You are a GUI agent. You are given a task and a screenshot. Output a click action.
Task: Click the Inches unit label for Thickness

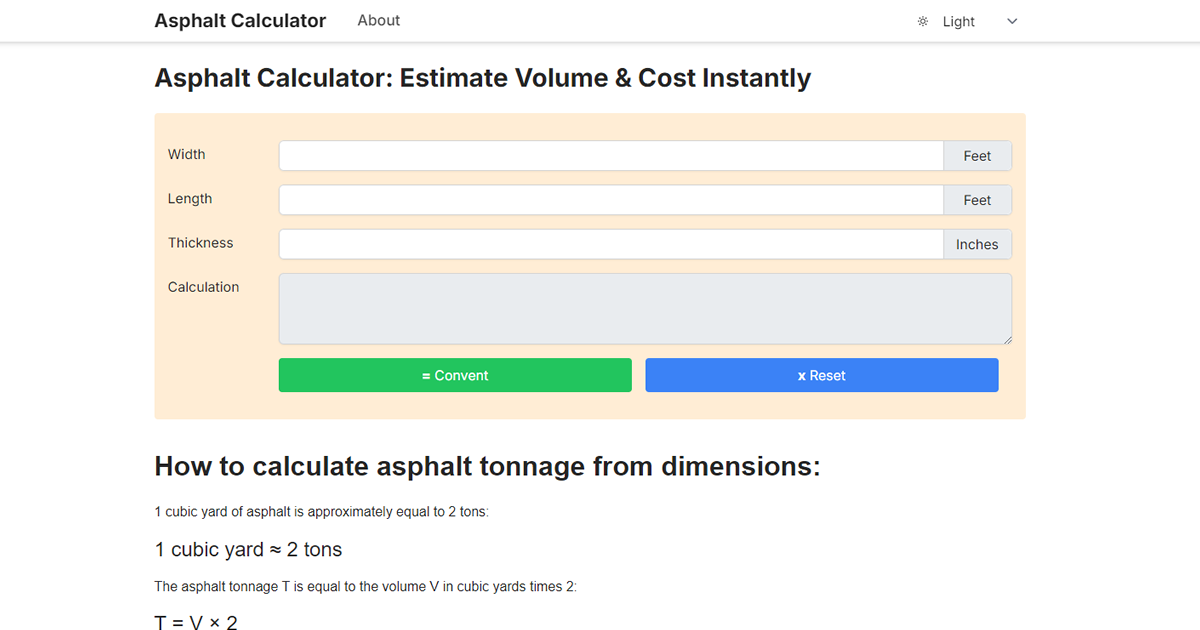click(977, 244)
